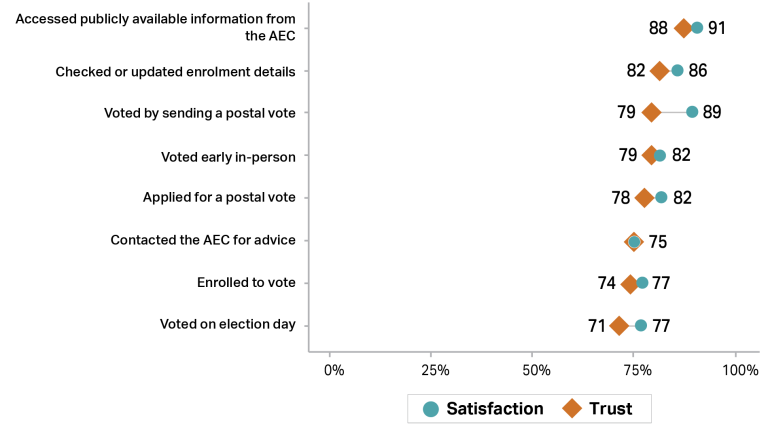
Task: Click the value label 71 for election day
Action: coord(597,325)
